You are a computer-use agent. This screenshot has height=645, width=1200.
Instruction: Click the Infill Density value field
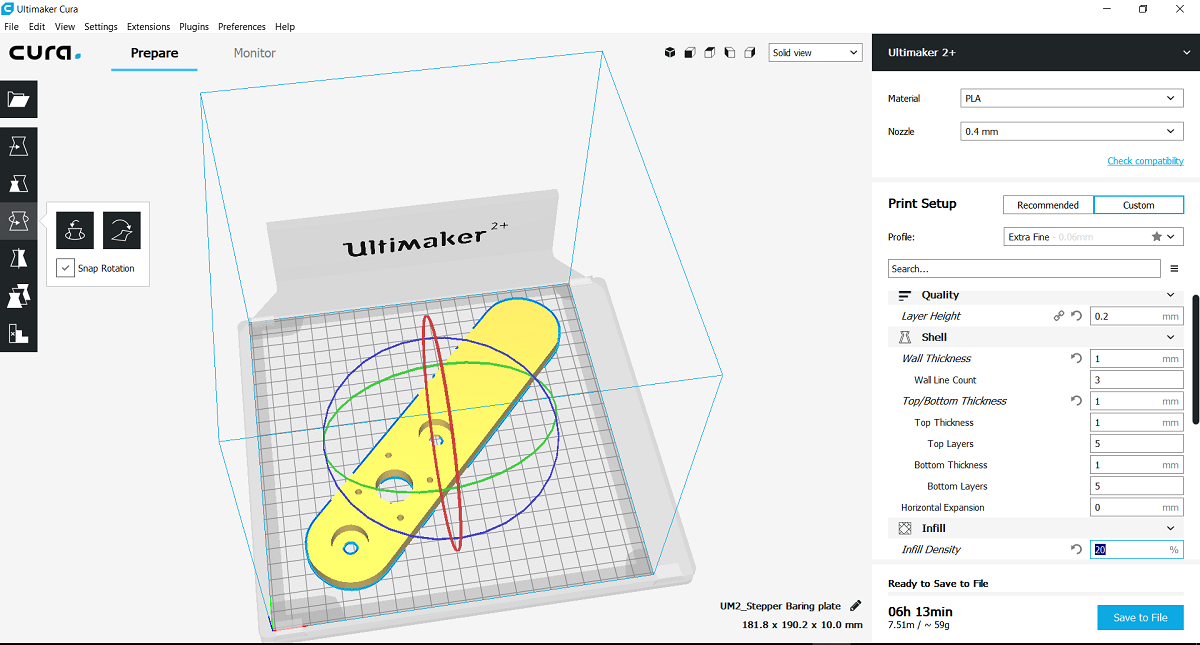1136,549
